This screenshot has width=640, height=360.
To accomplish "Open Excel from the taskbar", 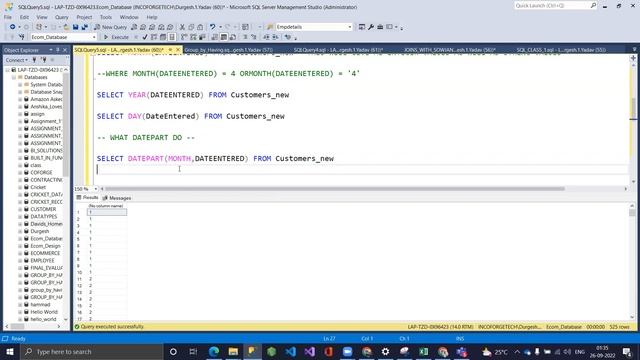I will click(x=424, y=351).
